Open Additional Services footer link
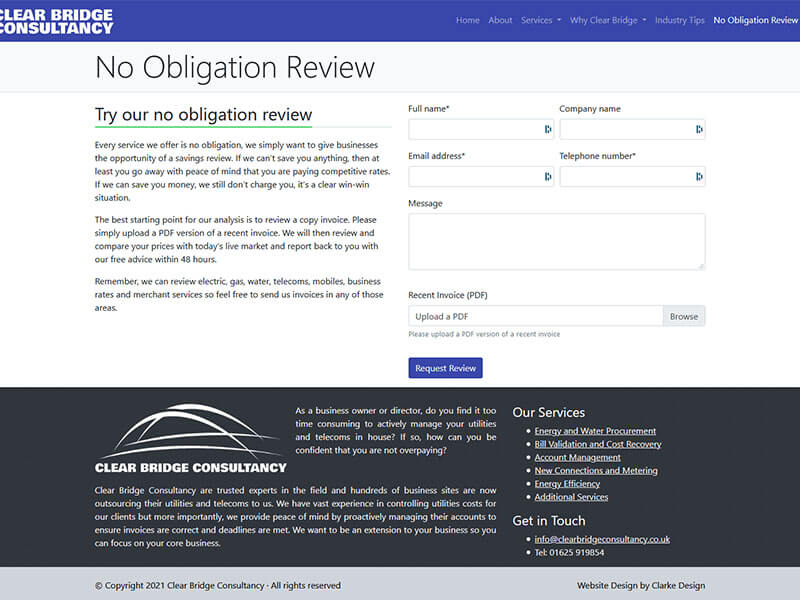Viewport: 800px width, 600px height. (571, 497)
